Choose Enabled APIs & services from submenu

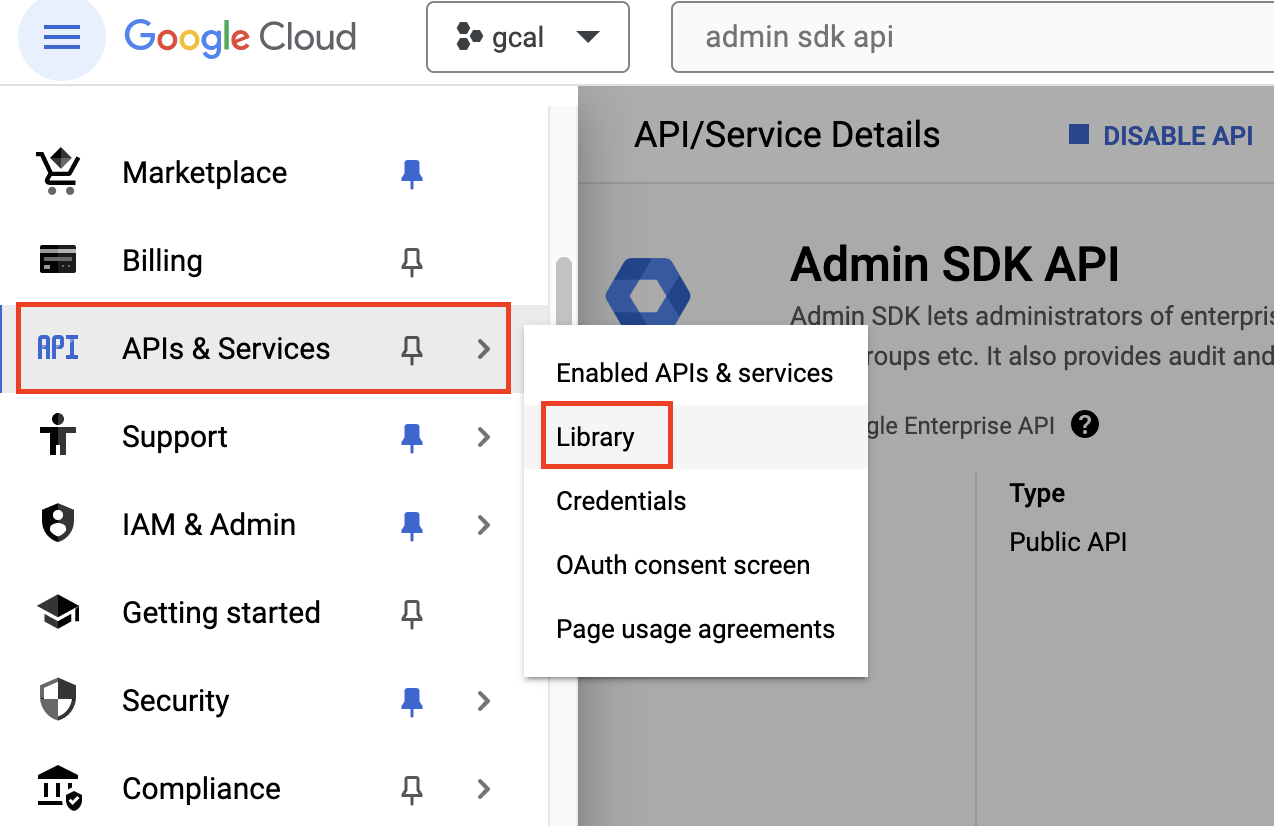pyautogui.click(x=695, y=373)
